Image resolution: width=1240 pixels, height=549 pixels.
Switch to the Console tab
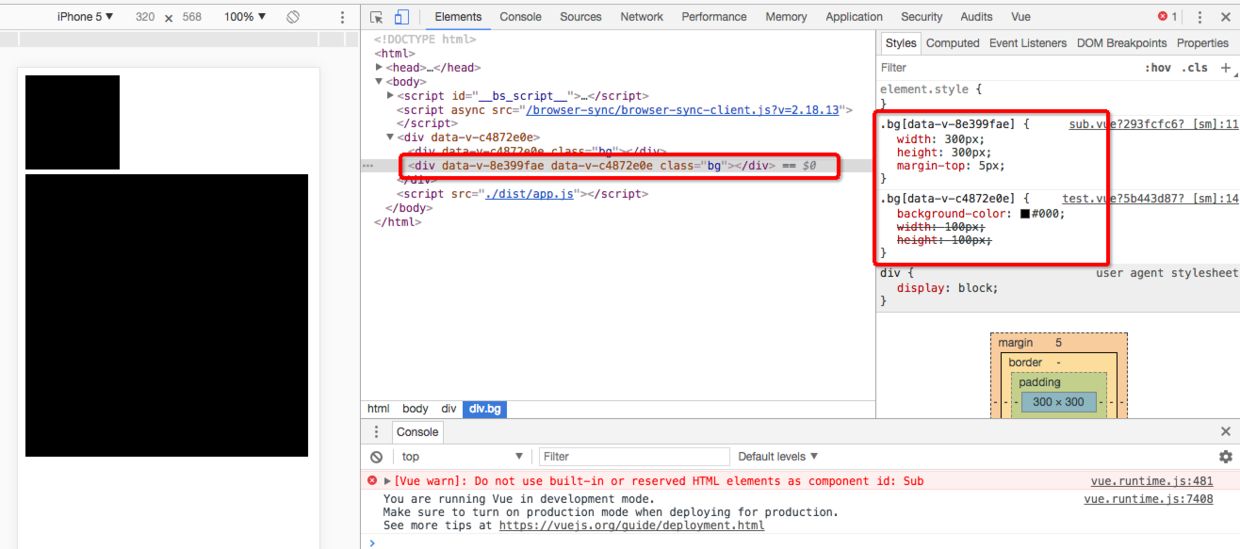[521, 17]
